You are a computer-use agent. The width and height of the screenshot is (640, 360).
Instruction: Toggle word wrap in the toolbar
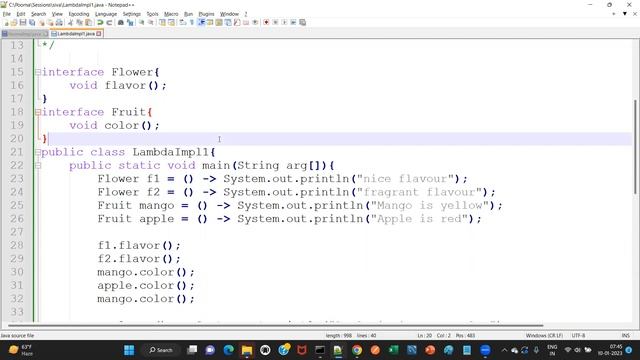pyautogui.click(x=182, y=22)
